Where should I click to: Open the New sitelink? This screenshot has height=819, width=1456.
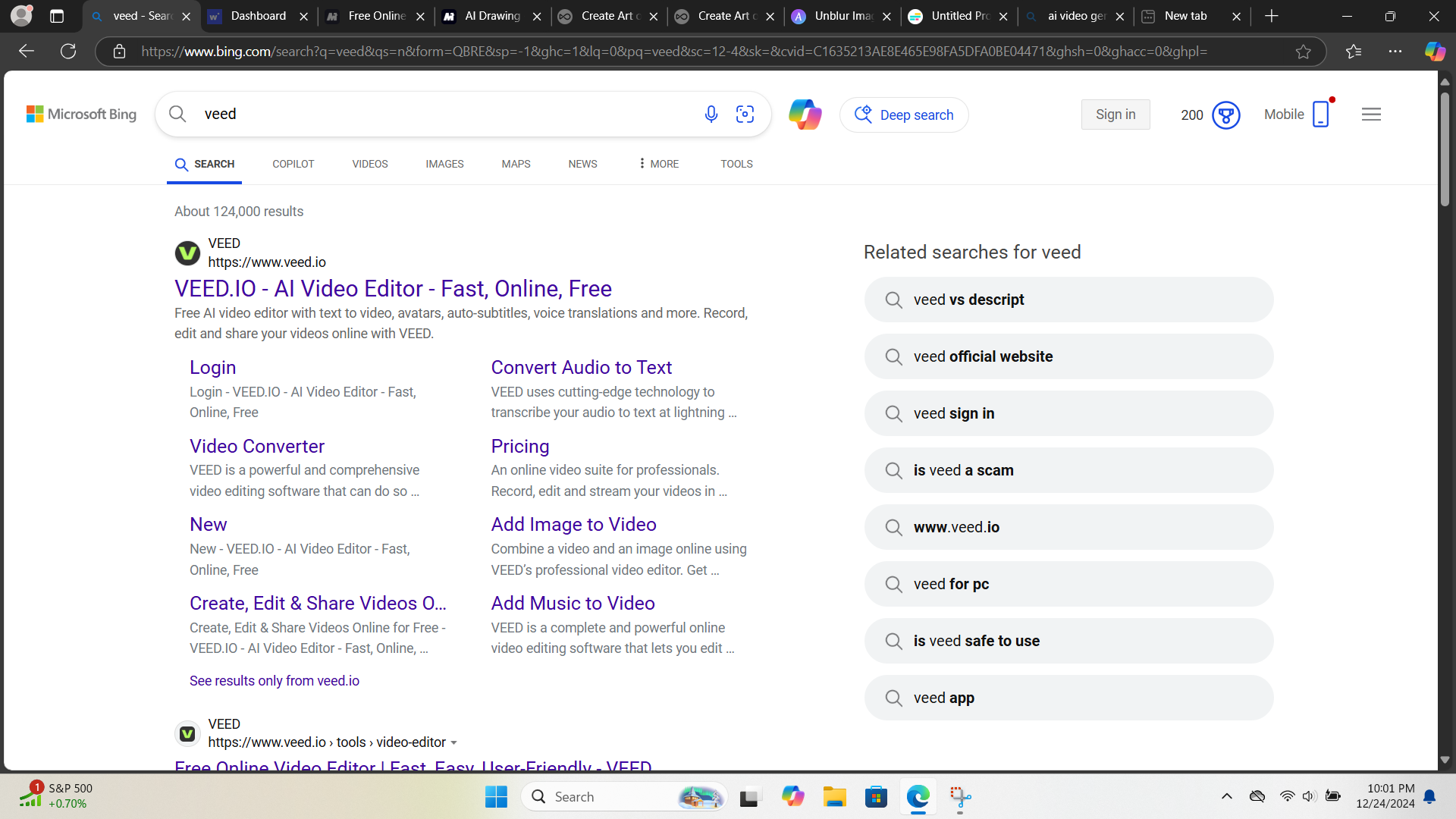click(x=208, y=525)
